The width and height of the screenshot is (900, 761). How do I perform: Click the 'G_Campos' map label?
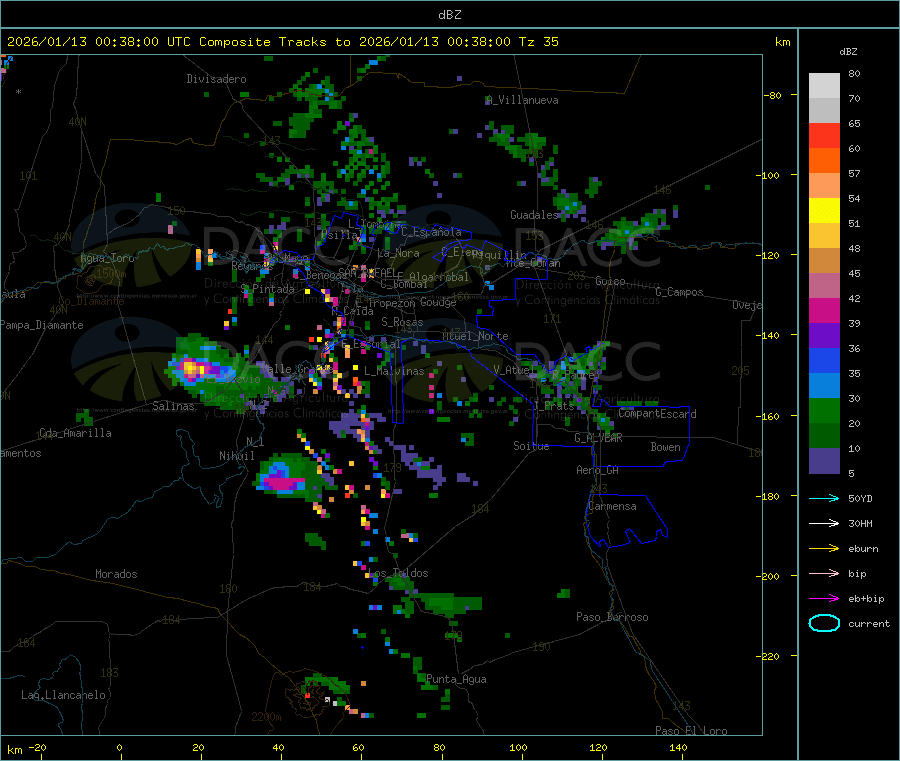tap(679, 292)
